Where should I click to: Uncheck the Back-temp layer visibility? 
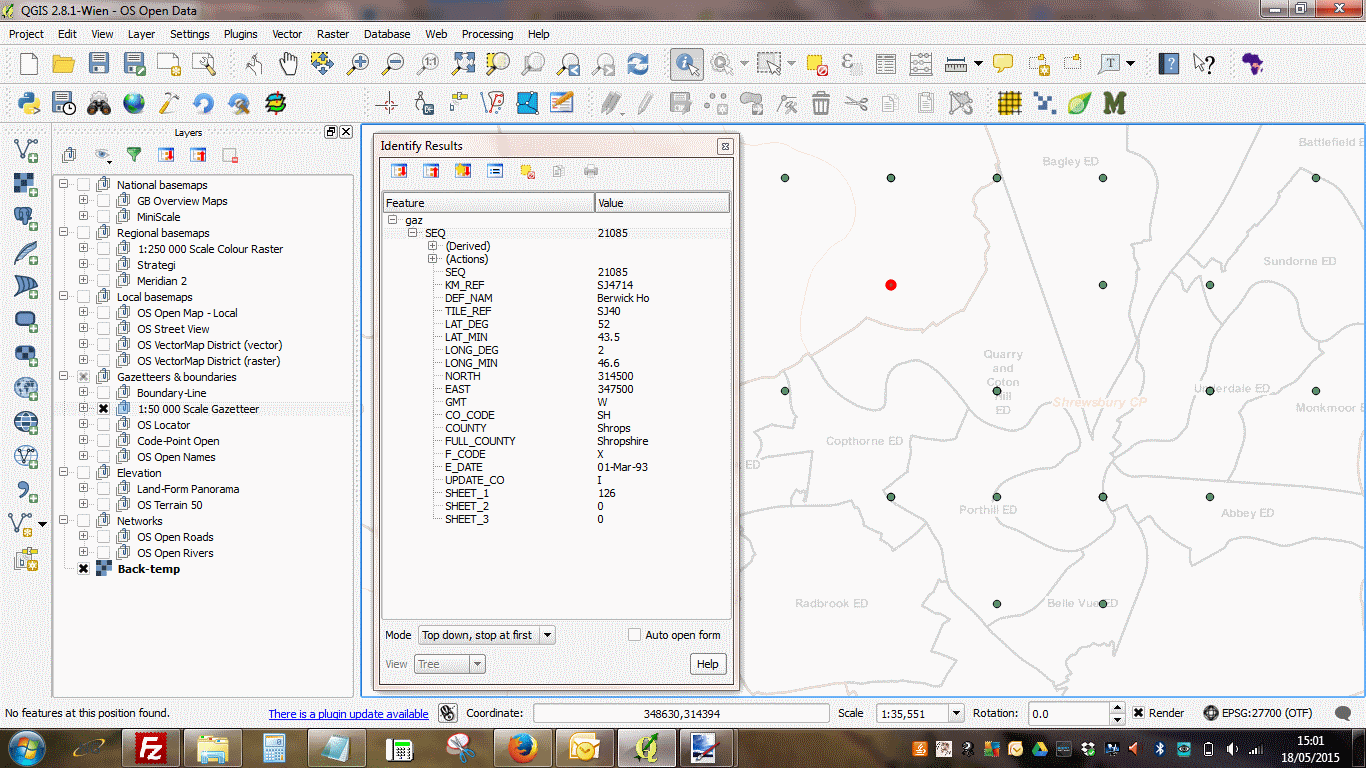pos(83,569)
